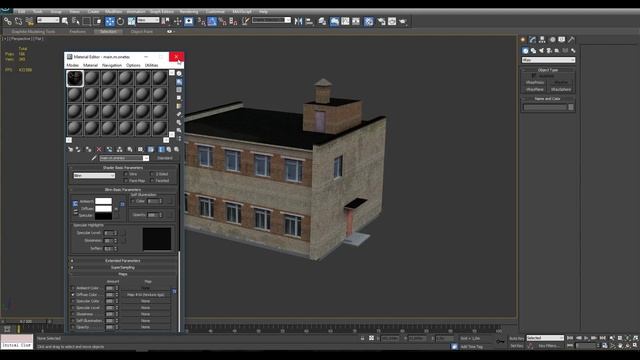Open the Rendering menu in main menu bar

189,12
